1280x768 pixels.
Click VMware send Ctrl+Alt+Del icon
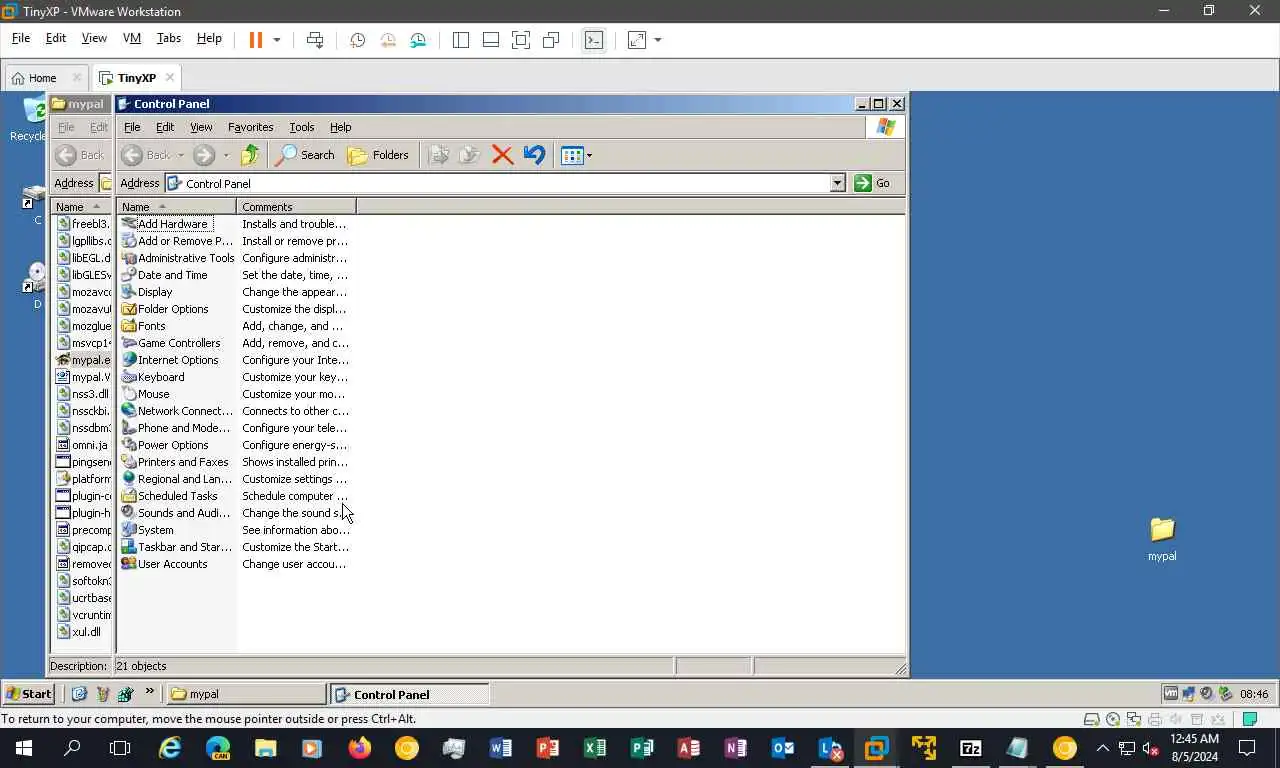tap(315, 40)
